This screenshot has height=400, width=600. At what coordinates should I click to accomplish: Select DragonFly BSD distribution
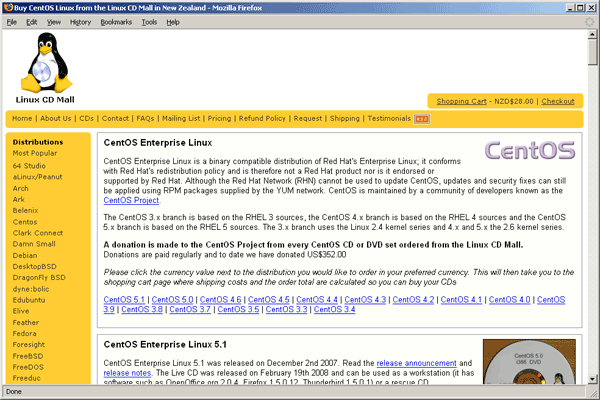(39, 278)
